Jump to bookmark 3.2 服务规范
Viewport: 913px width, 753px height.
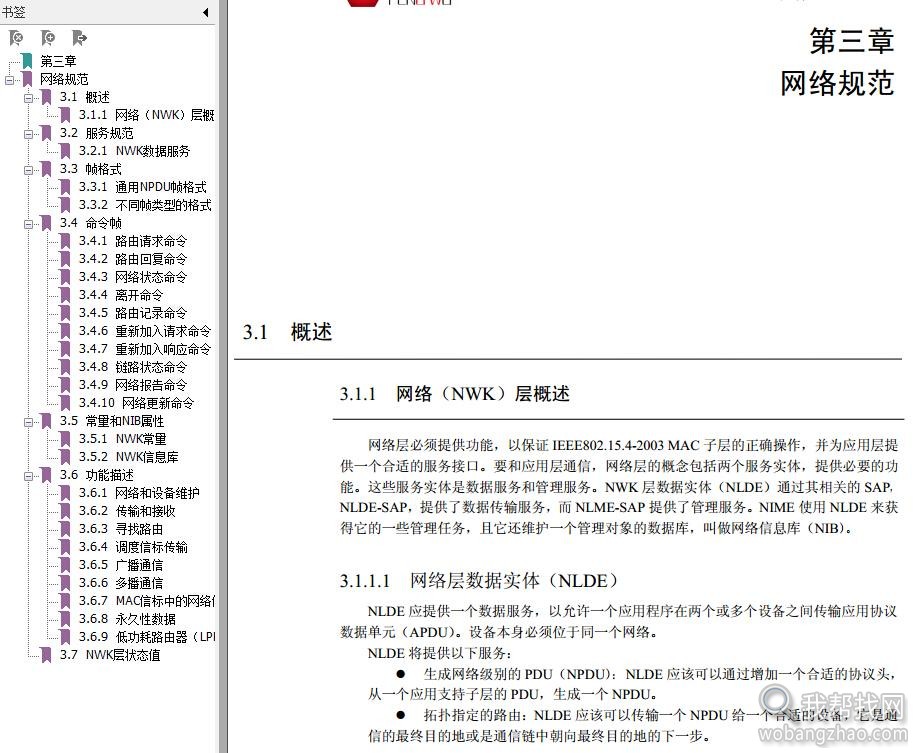click(96, 133)
